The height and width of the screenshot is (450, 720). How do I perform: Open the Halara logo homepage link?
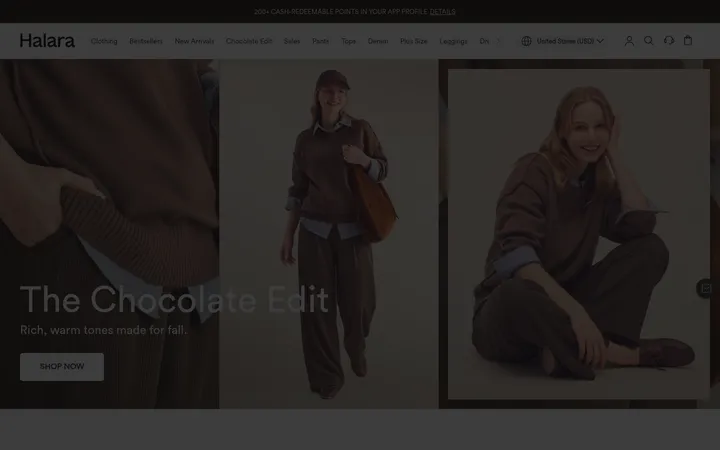click(x=47, y=41)
